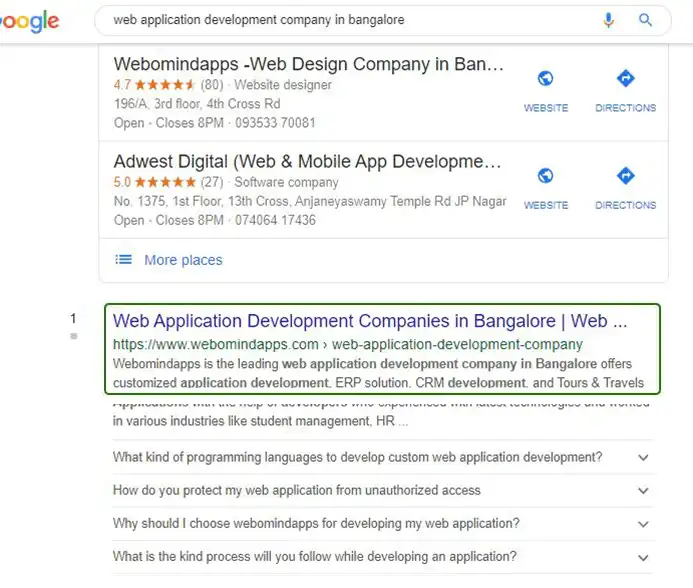Get directions to Webomindapps
The width and height of the screenshot is (693, 588).
tap(625, 79)
